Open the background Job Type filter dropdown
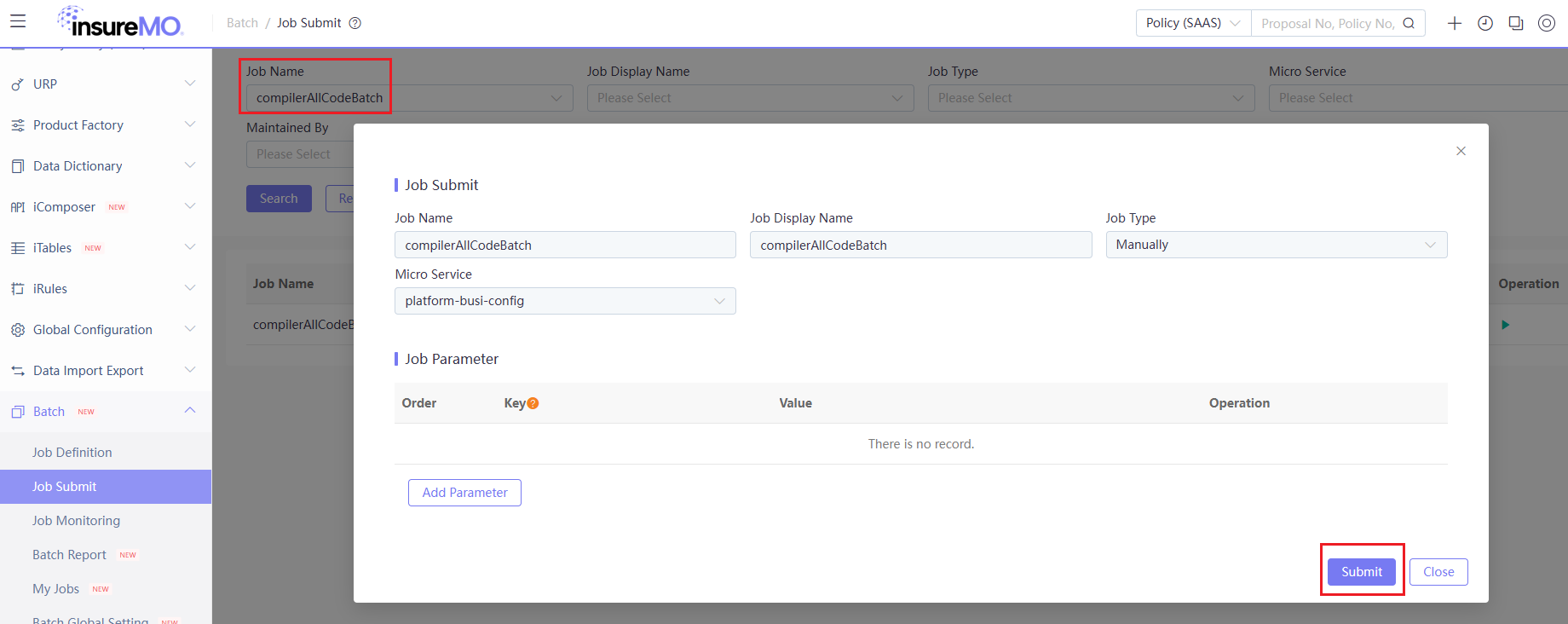 1092,98
